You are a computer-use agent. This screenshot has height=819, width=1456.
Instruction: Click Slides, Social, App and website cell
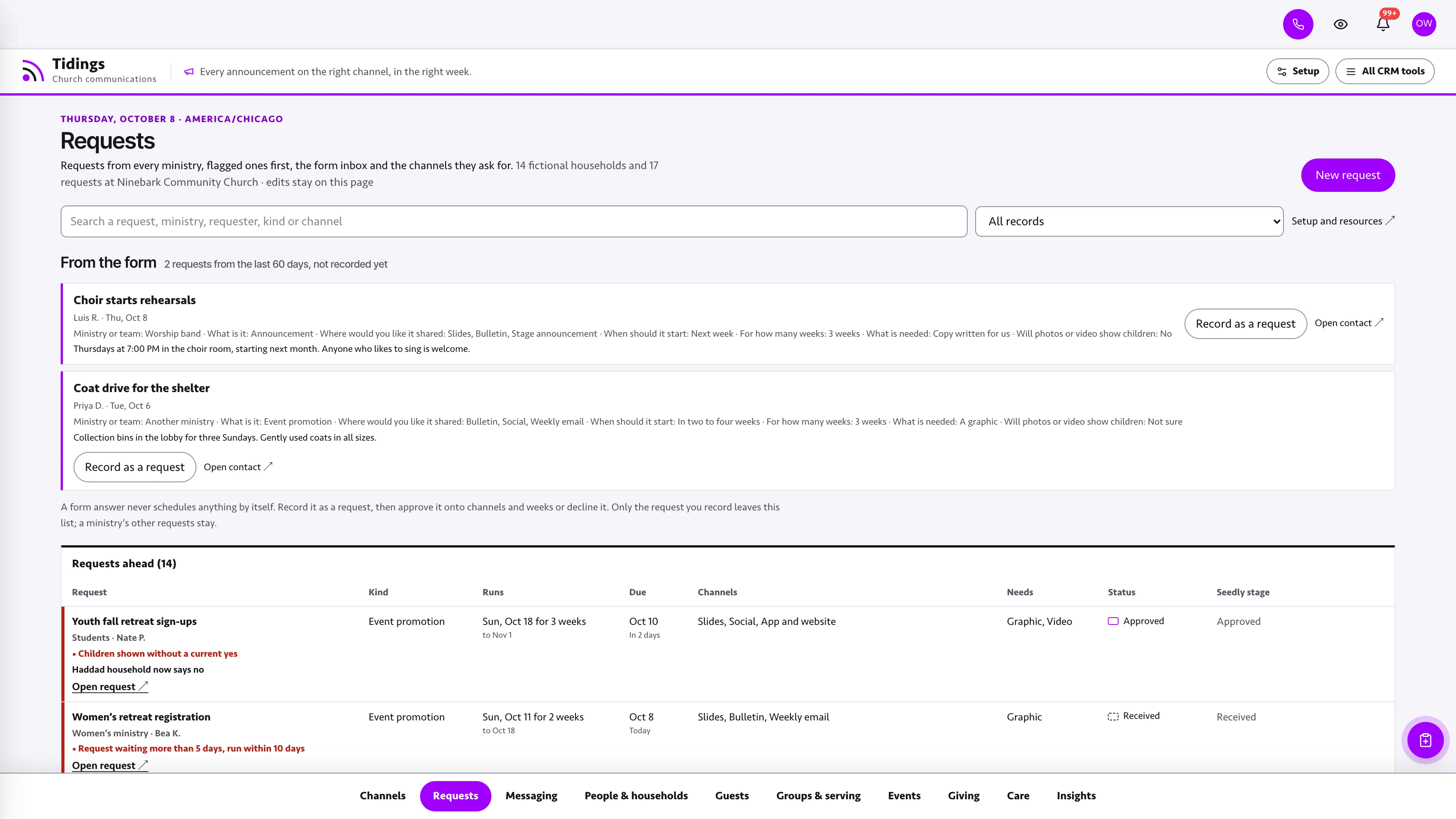click(x=766, y=622)
